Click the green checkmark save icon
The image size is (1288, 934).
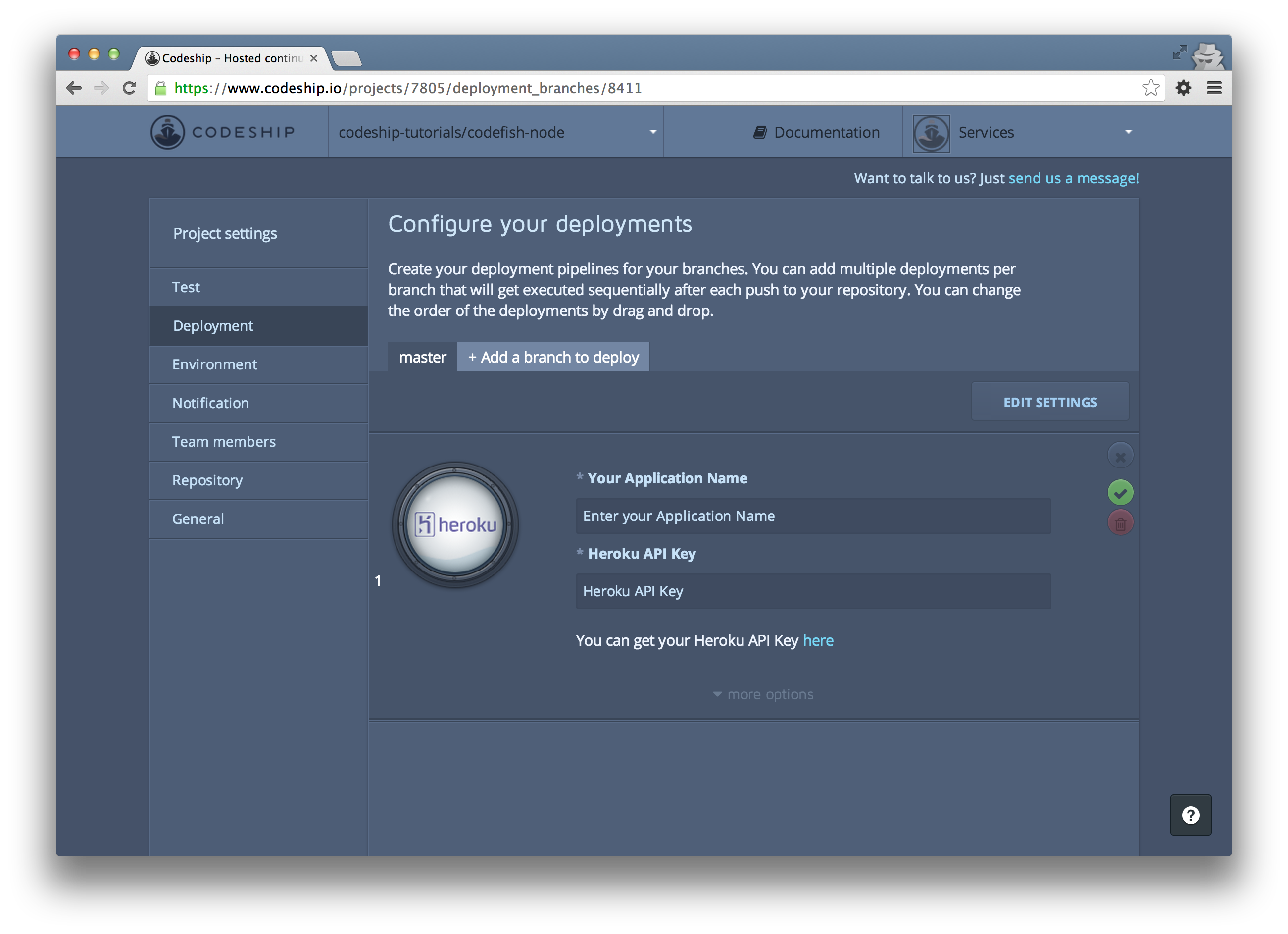click(x=1120, y=493)
